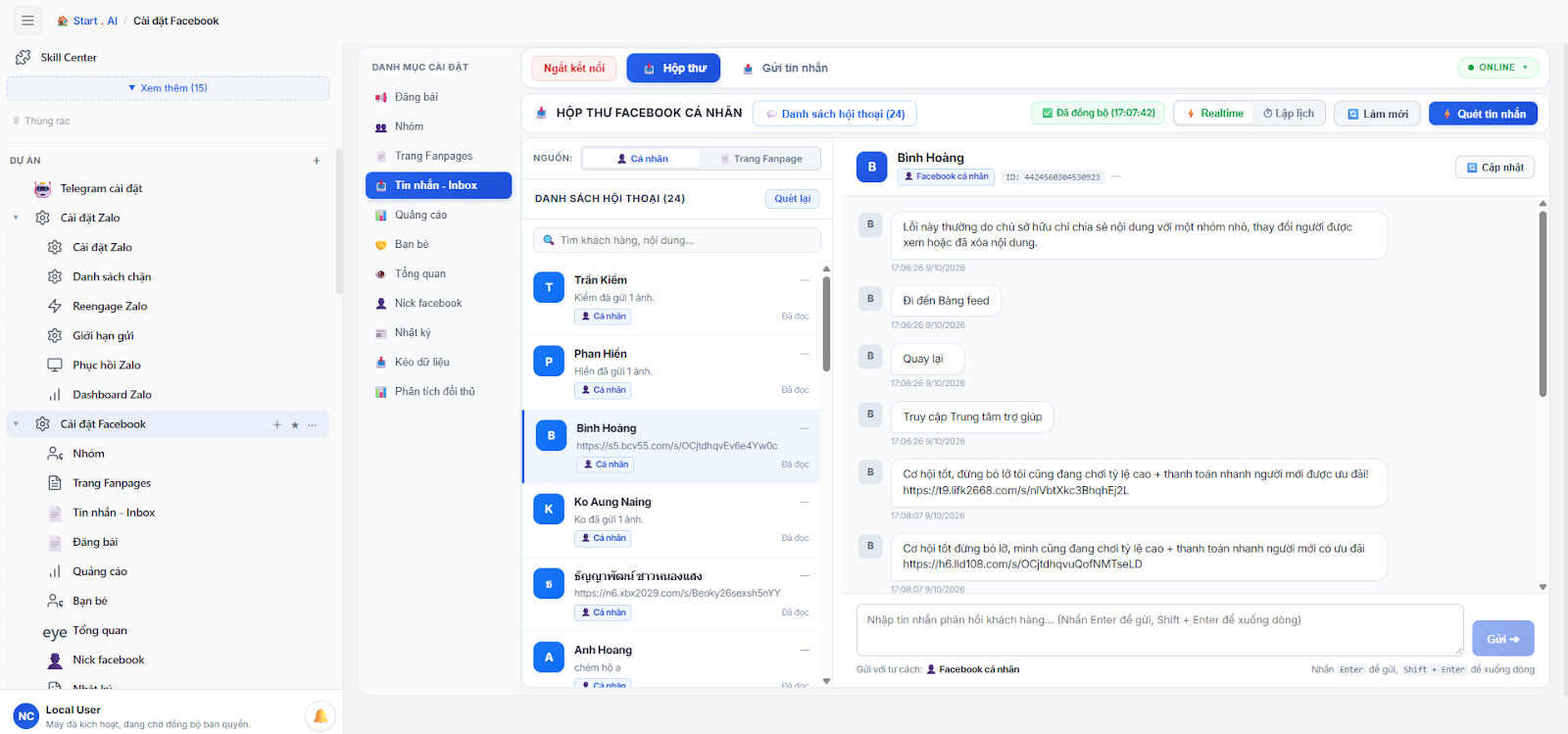Open the ONLINE status dropdown

1498,68
